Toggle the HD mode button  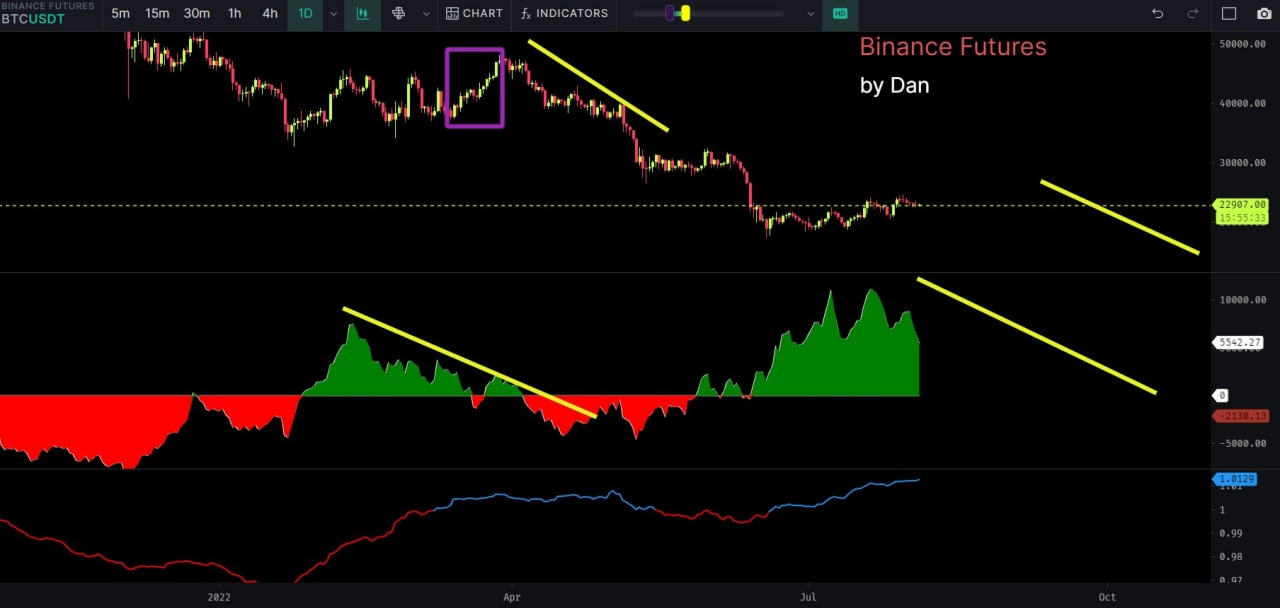[x=840, y=14]
